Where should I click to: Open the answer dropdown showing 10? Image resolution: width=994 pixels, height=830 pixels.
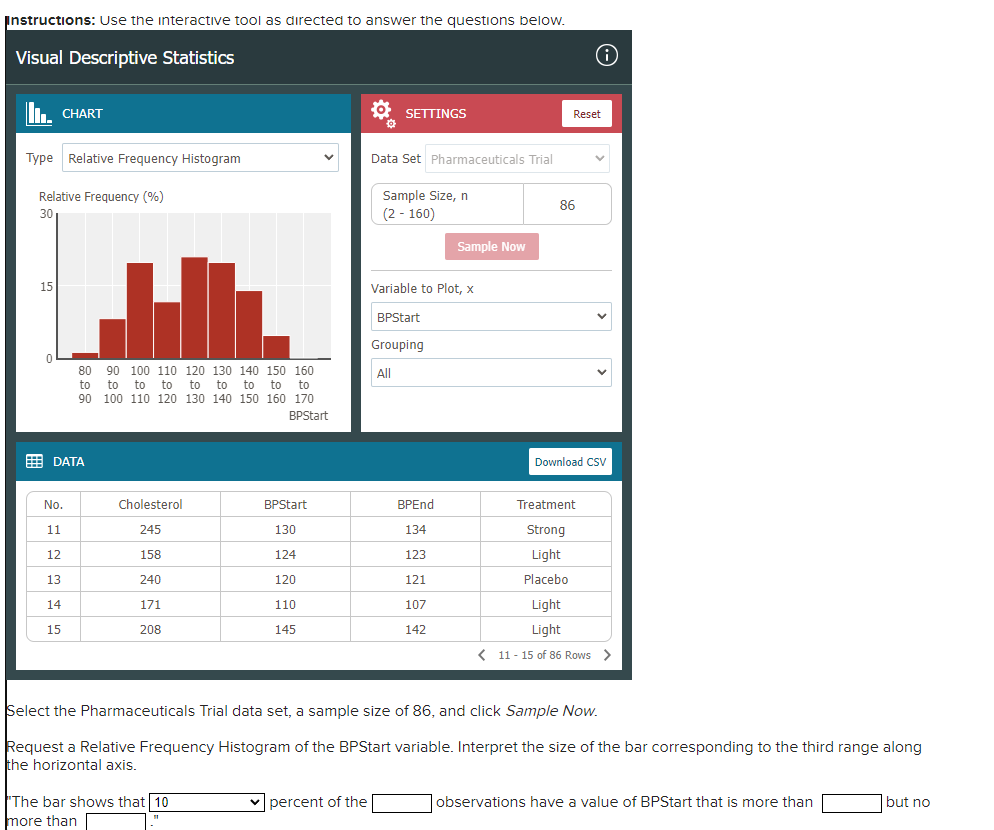click(x=206, y=802)
